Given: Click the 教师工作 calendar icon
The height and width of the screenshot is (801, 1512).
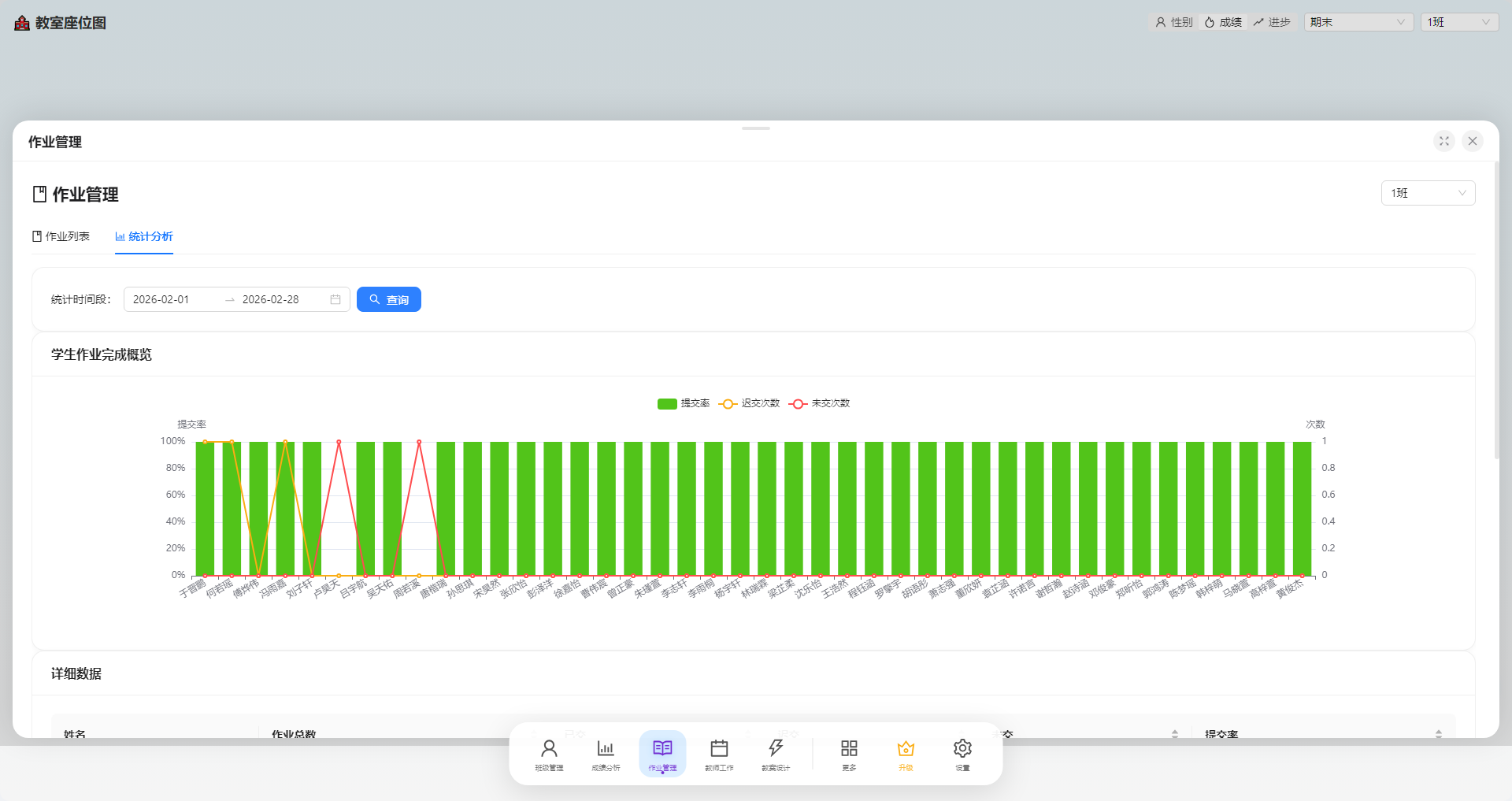Looking at the screenshot, I should click(x=719, y=754).
